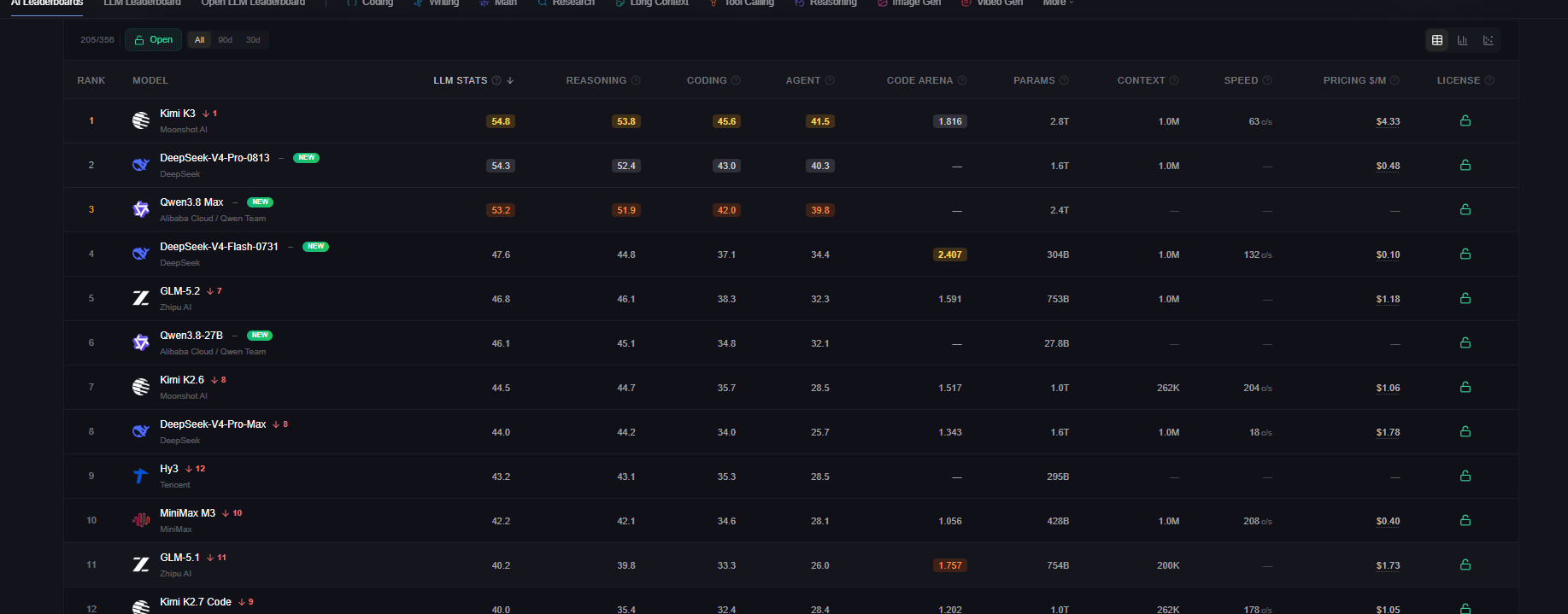The width and height of the screenshot is (1568, 614).
Task: Open the GLM-5.2 model link
Action: 180,291
